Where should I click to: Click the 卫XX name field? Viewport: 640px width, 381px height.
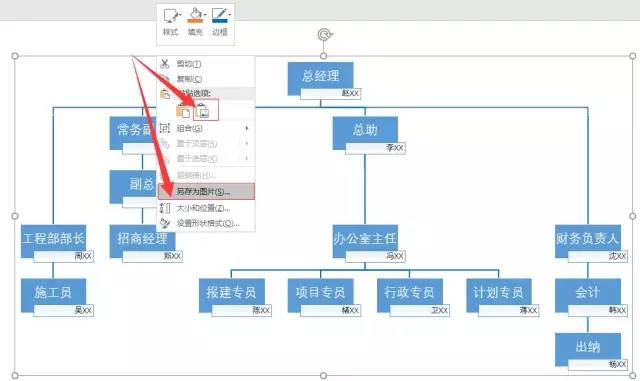[420, 311]
